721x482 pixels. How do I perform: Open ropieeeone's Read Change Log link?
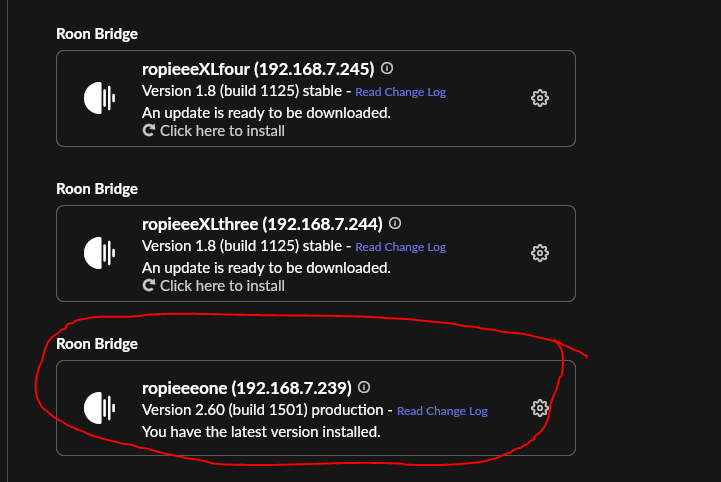[442, 411]
